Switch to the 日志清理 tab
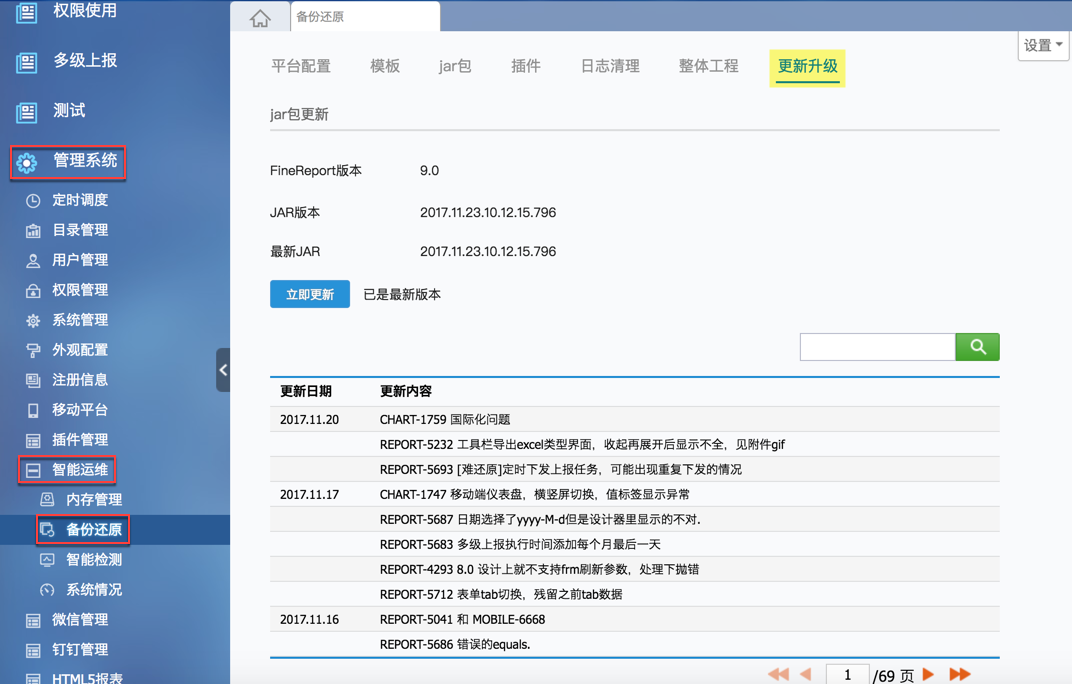The height and width of the screenshot is (684, 1072). (x=610, y=66)
